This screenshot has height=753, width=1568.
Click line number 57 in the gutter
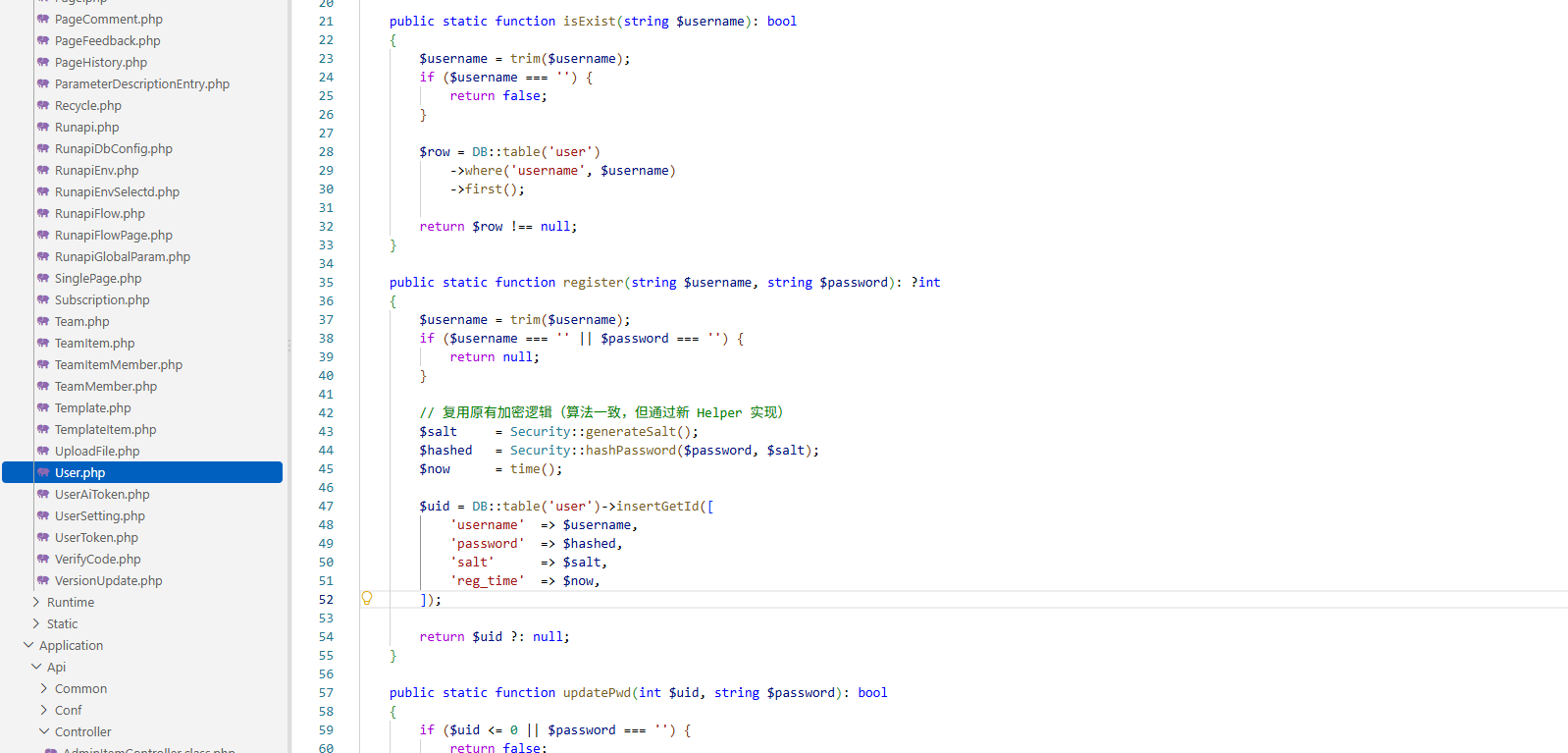[x=326, y=692]
